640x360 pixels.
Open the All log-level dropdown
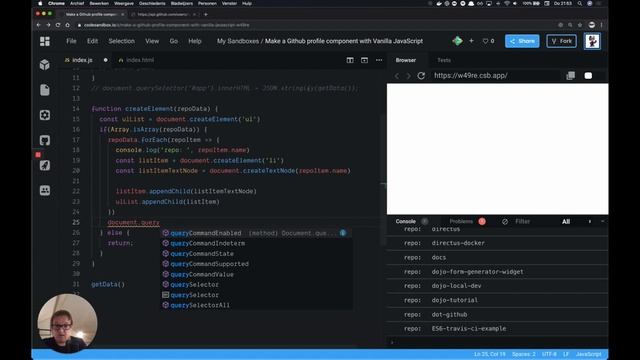[x=566, y=222]
